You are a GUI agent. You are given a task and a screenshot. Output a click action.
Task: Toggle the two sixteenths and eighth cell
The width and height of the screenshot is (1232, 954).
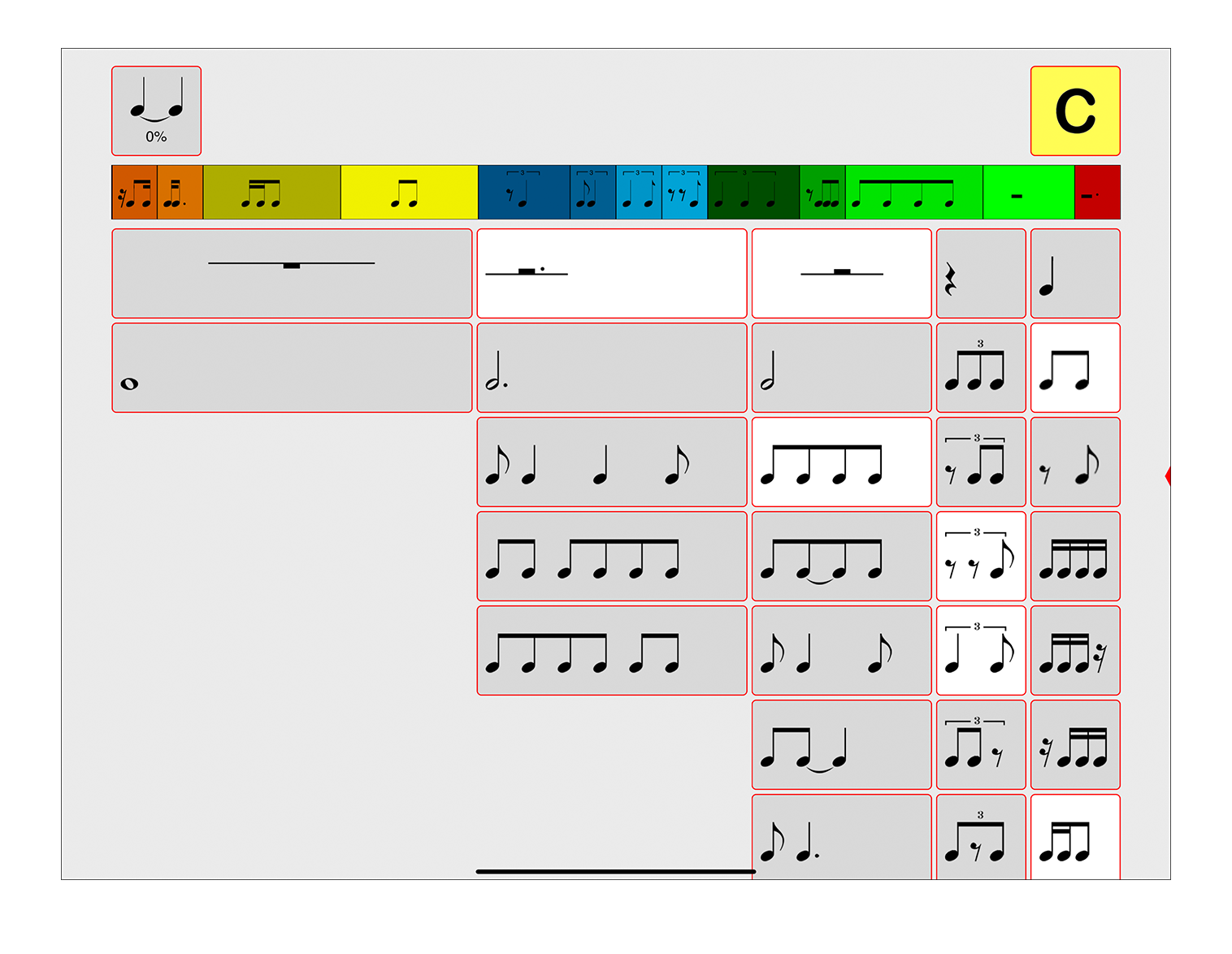point(1075,836)
